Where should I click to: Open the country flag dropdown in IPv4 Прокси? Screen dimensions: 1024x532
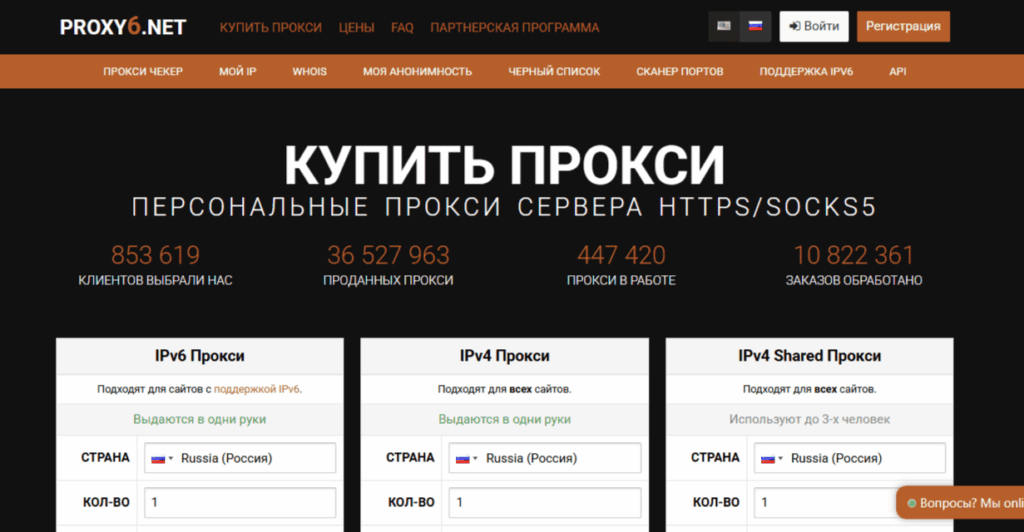466,458
